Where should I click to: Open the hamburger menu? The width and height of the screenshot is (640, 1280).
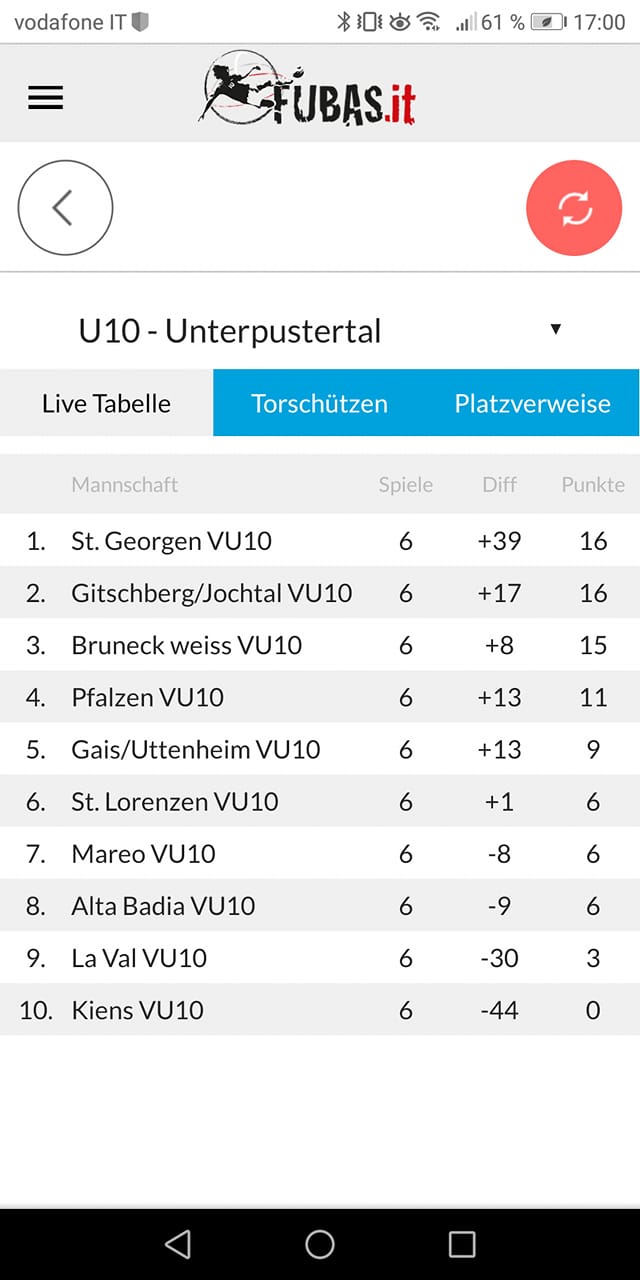pyautogui.click(x=45, y=97)
